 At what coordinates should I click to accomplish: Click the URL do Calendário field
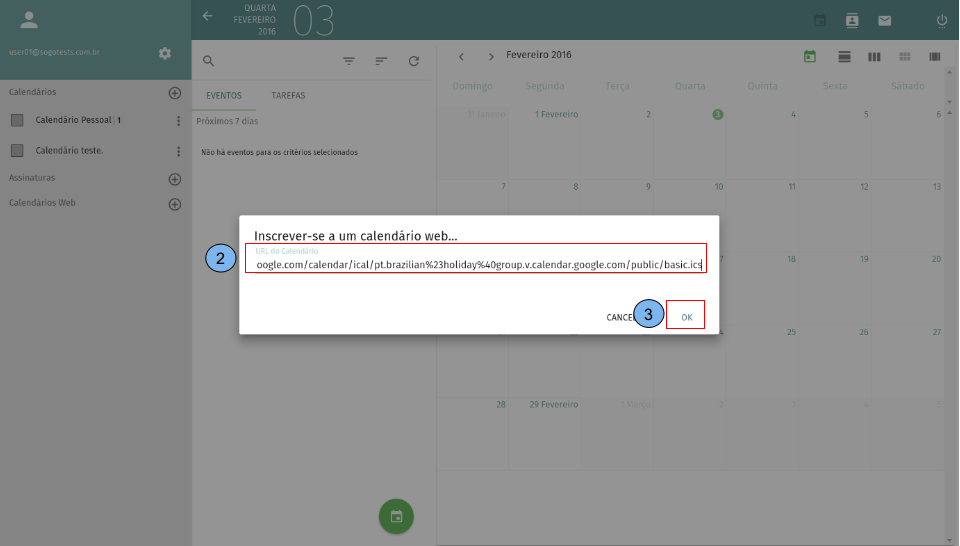(x=476, y=265)
